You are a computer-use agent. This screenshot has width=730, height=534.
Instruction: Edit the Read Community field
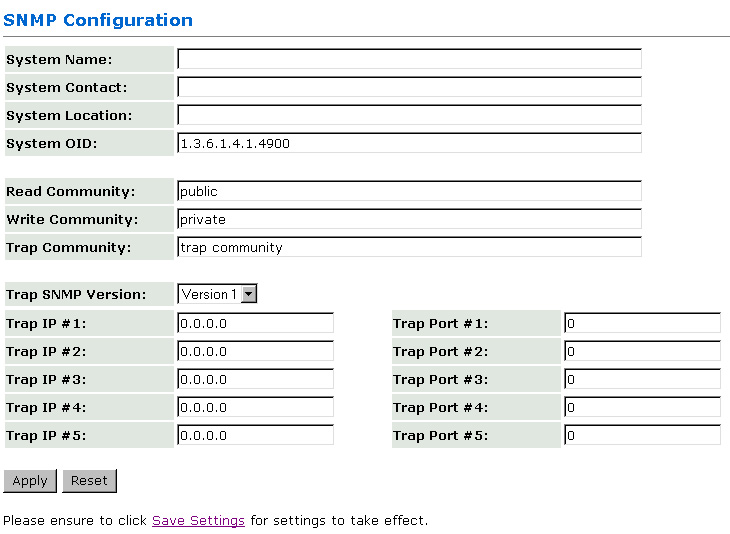click(409, 191)
